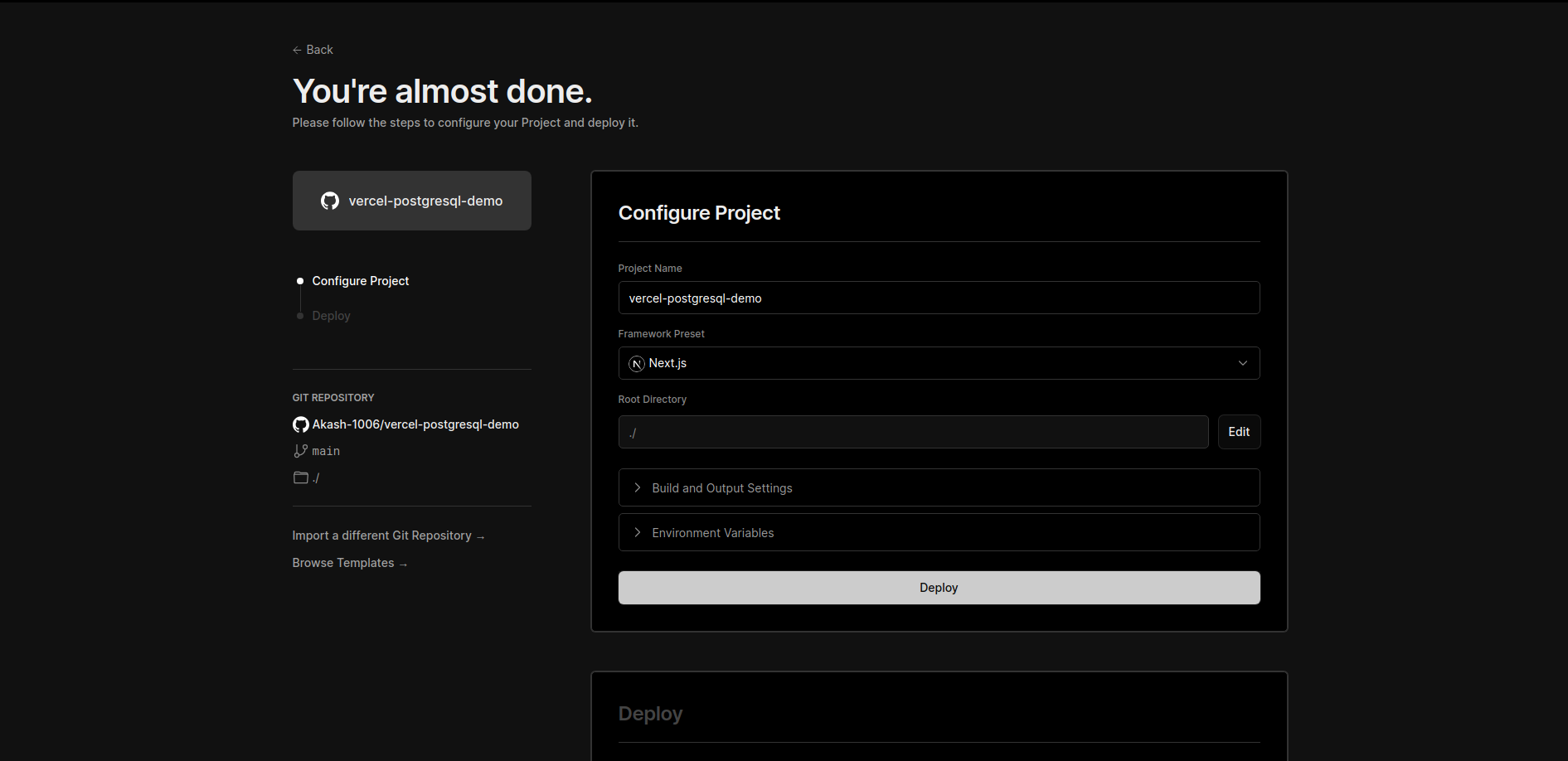Expand the Environment Variables section
The image size is (1568, 761).
coord(939,532)
